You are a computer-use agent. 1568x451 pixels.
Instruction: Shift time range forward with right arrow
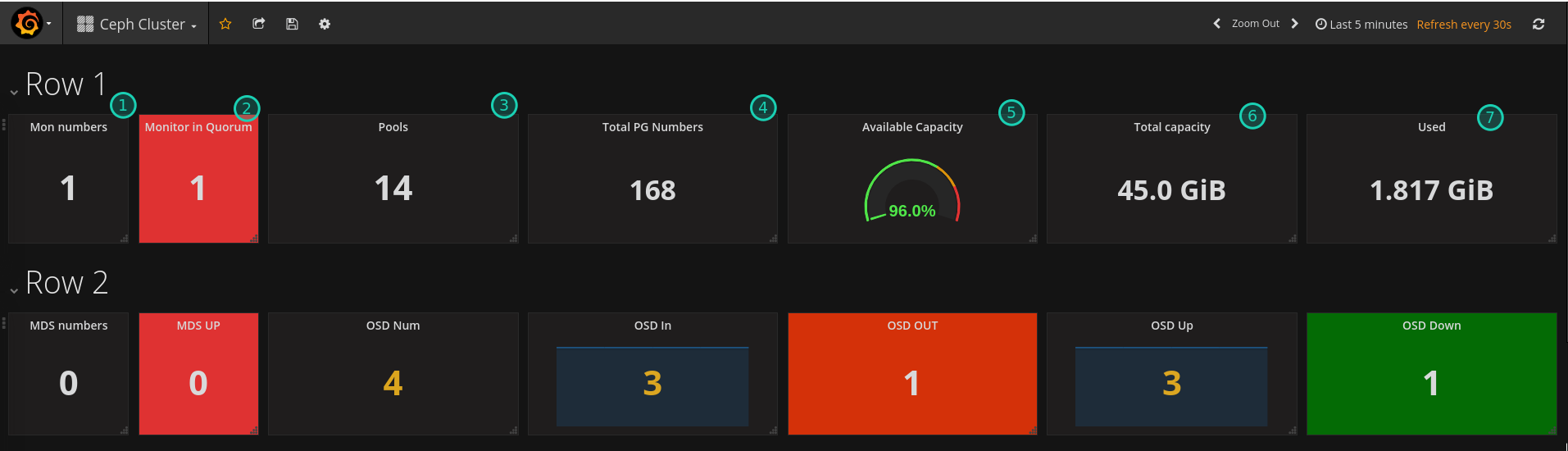point(1295,24)
